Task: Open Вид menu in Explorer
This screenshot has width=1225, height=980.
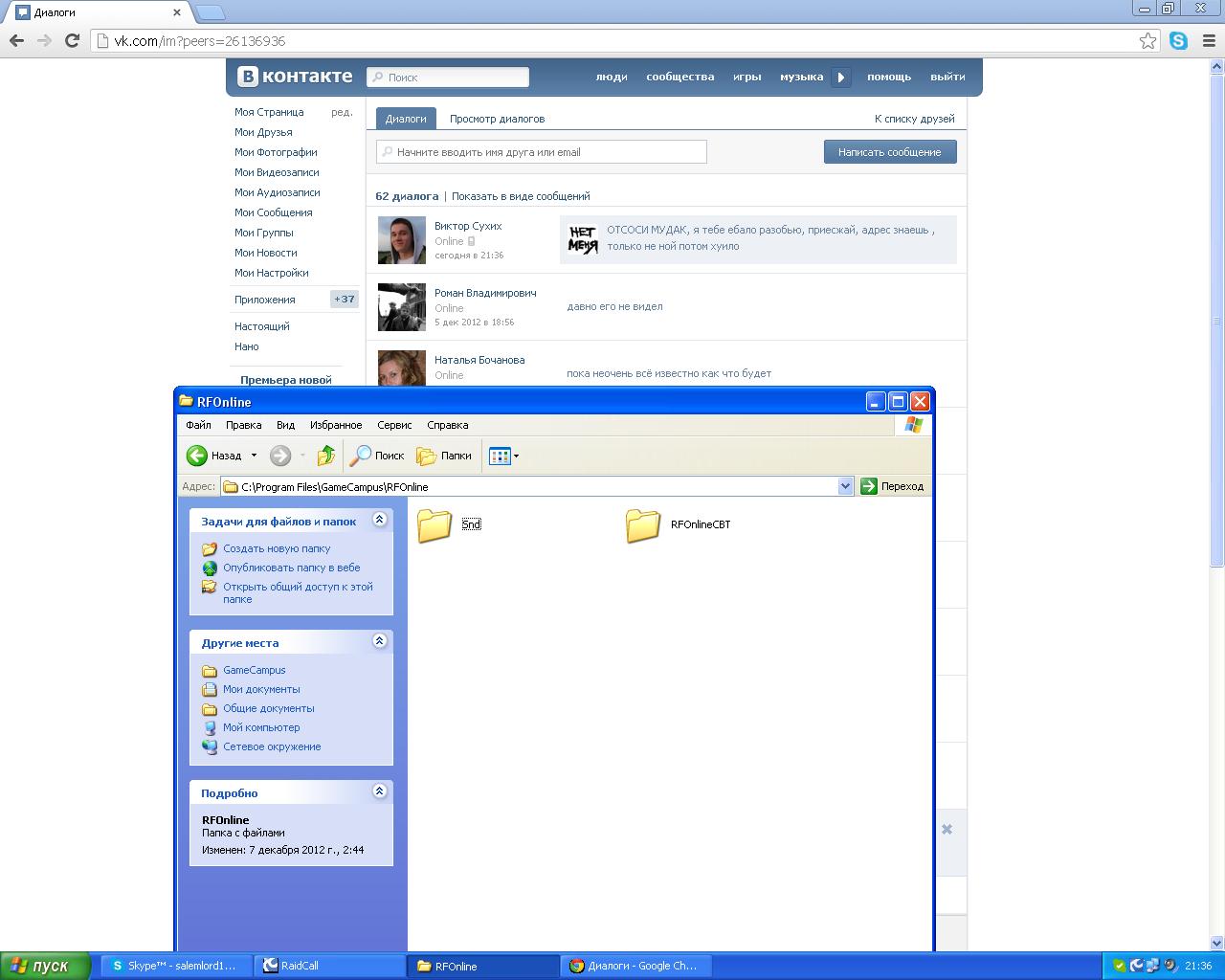Action: pyautogui.click(x=285, y=425)
